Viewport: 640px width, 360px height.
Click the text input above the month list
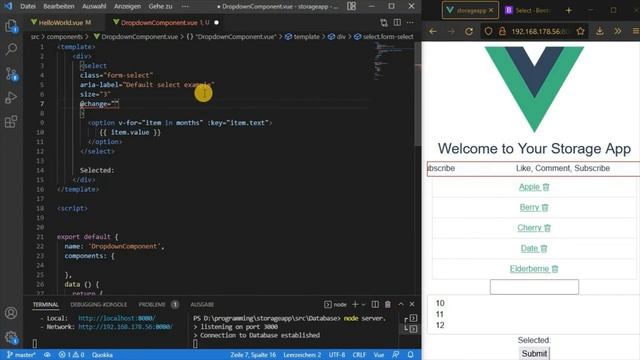(x=534, y=287)
